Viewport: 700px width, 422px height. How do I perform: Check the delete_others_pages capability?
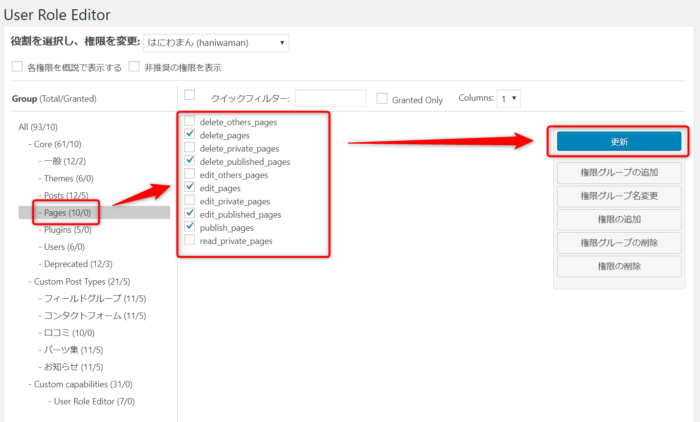(190, 122)
